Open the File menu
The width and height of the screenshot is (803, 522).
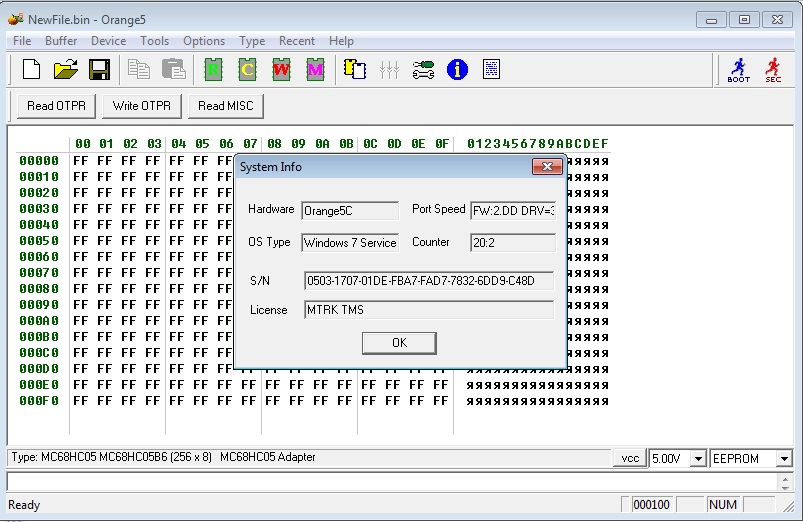pyautogui.click(x=22, y=41)
